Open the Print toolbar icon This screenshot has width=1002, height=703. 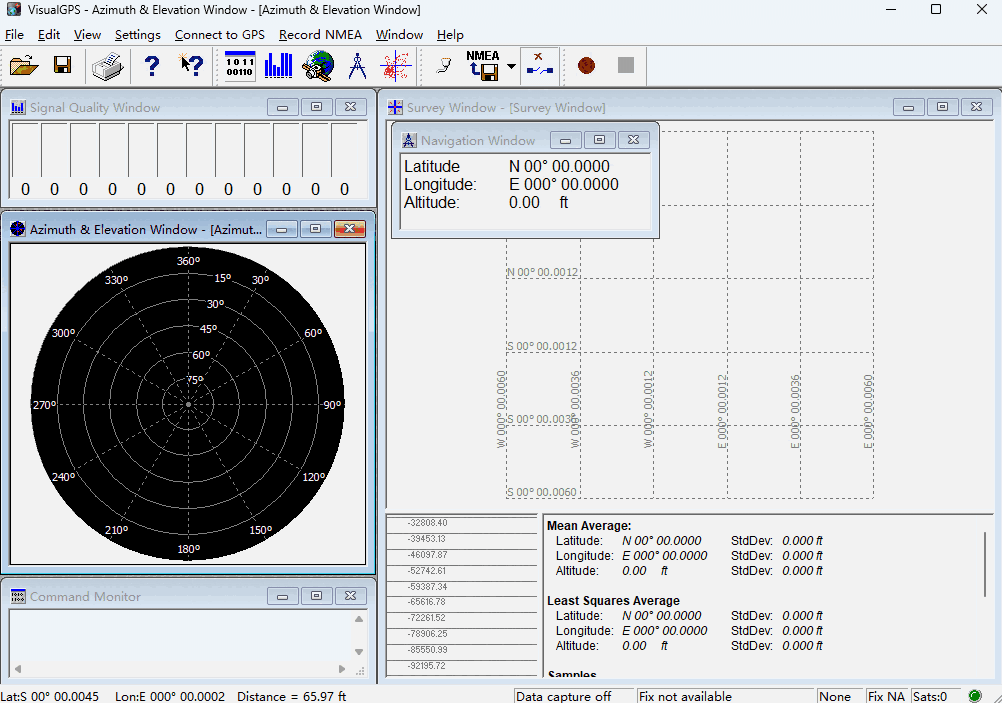pyautogui.click(x=107, y=65)
